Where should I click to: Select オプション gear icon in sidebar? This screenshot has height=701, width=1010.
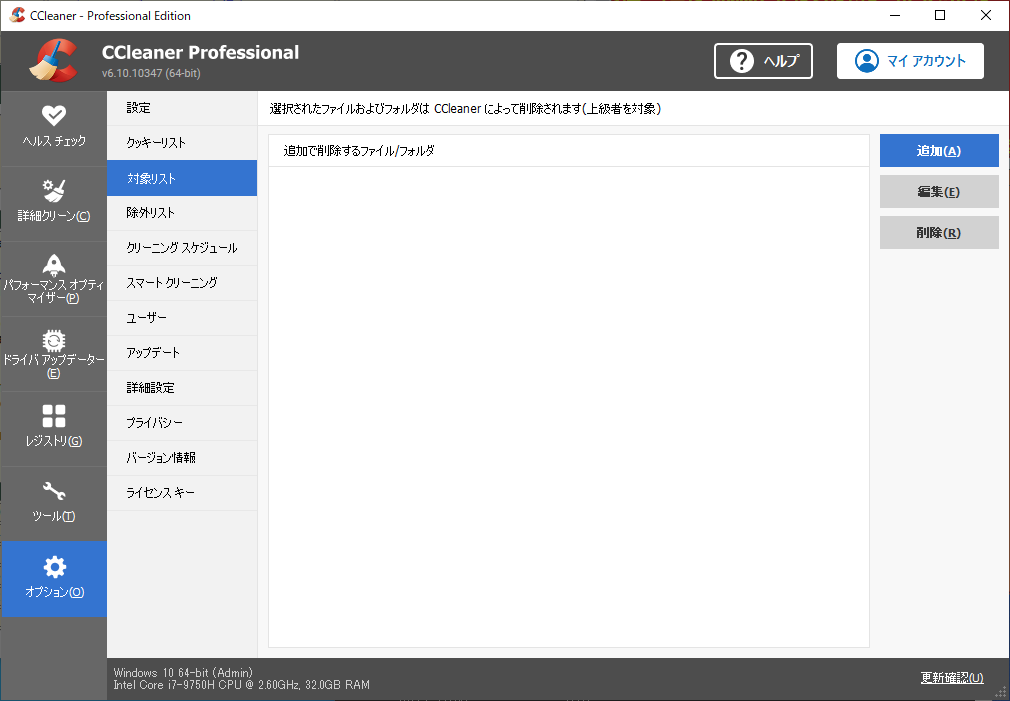[x=54, y=567]
